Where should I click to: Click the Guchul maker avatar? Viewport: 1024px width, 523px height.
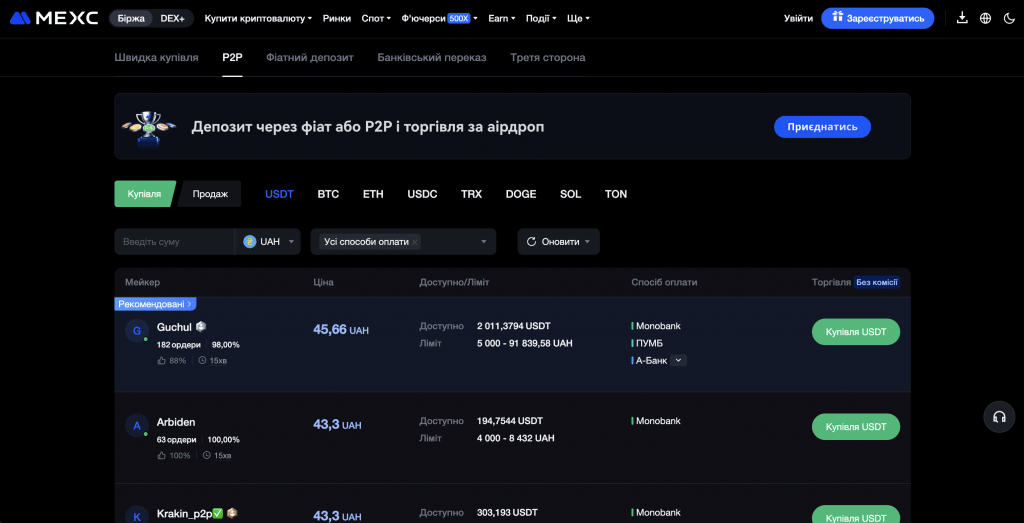click(137, 332)
